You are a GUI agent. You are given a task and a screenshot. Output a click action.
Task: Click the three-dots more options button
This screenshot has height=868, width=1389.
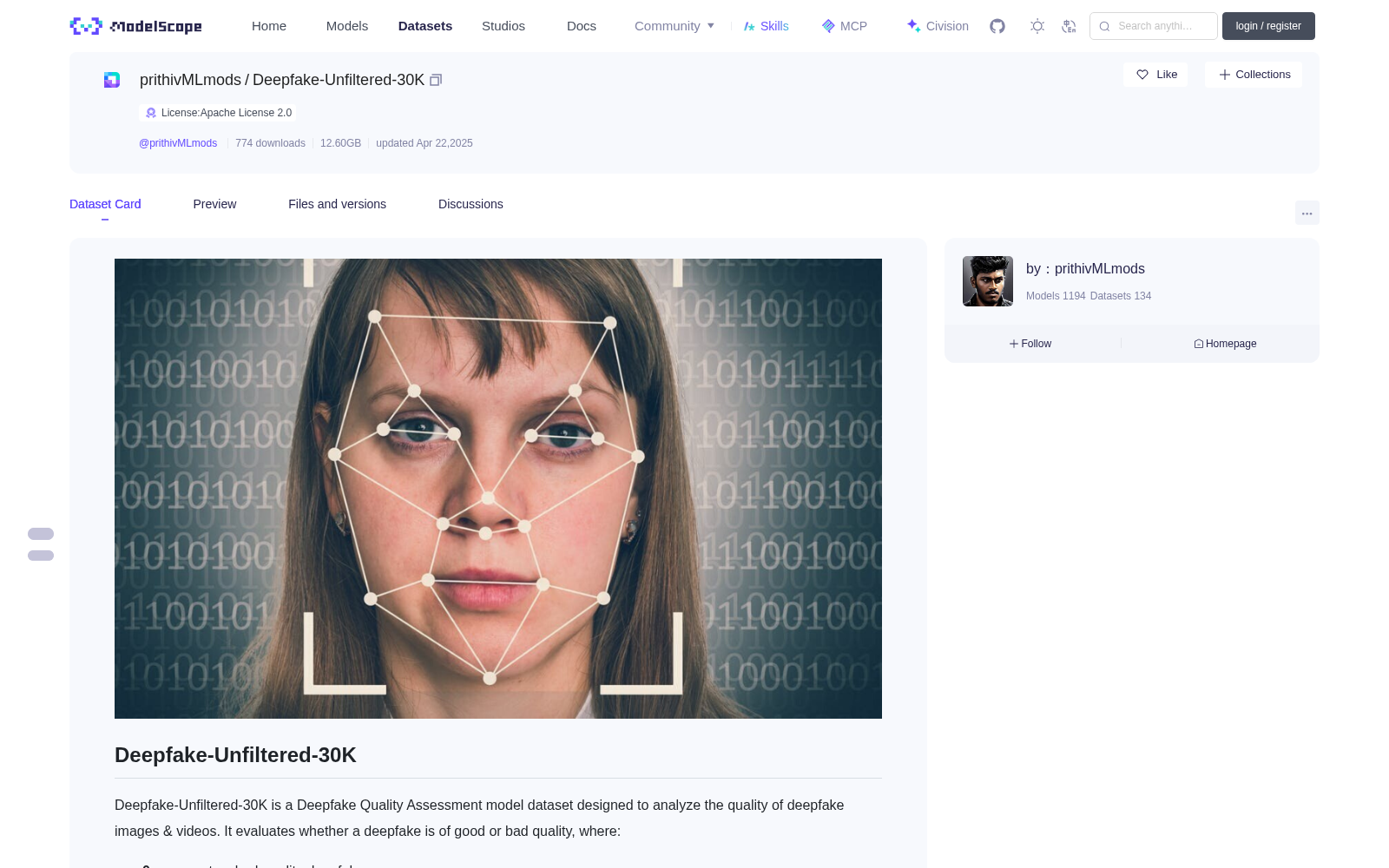tap(1307, 213)
